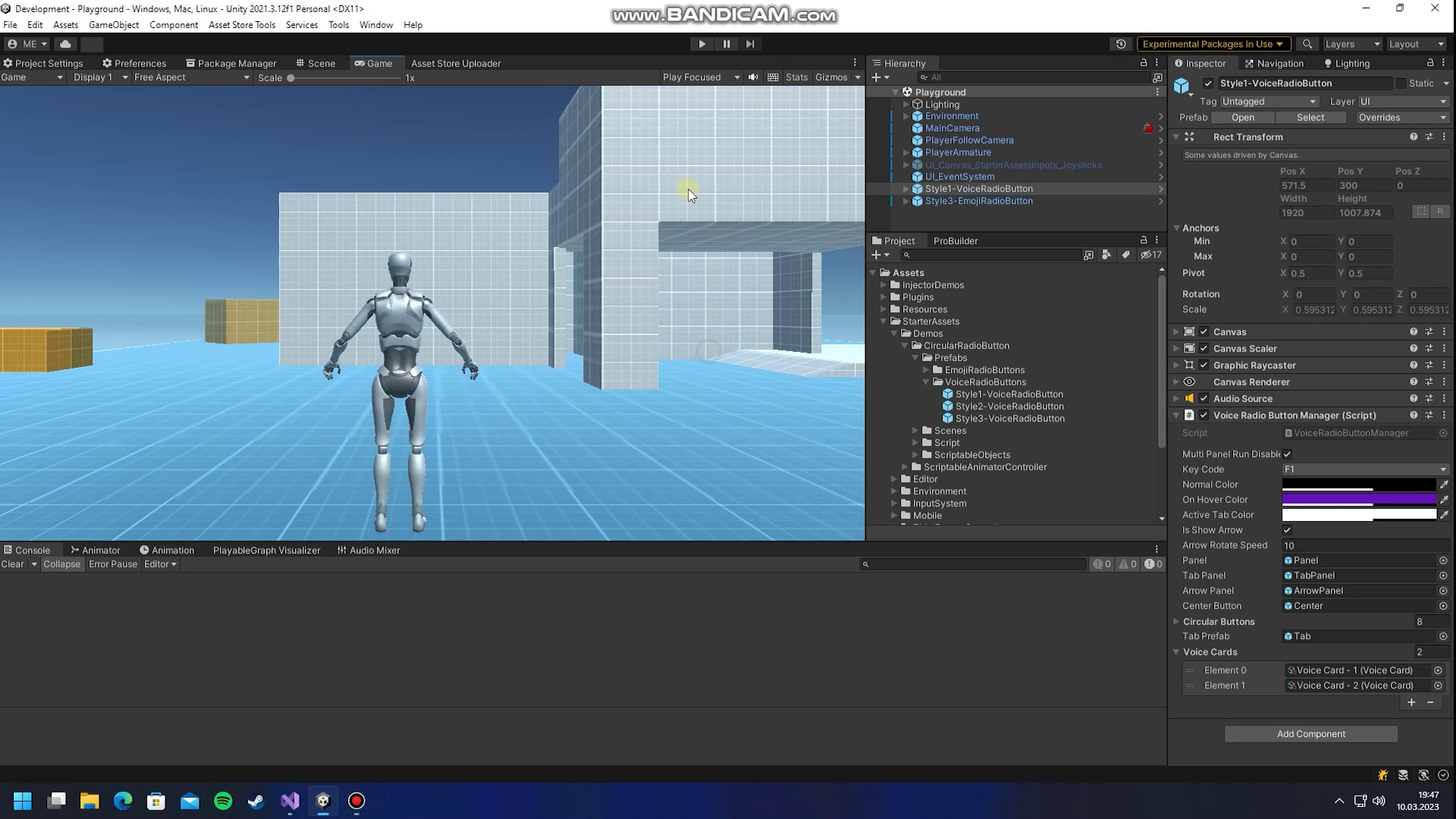Start Play mode with the play button
1456x819 pixels.
pyautogui.click(x=701, y=44)
